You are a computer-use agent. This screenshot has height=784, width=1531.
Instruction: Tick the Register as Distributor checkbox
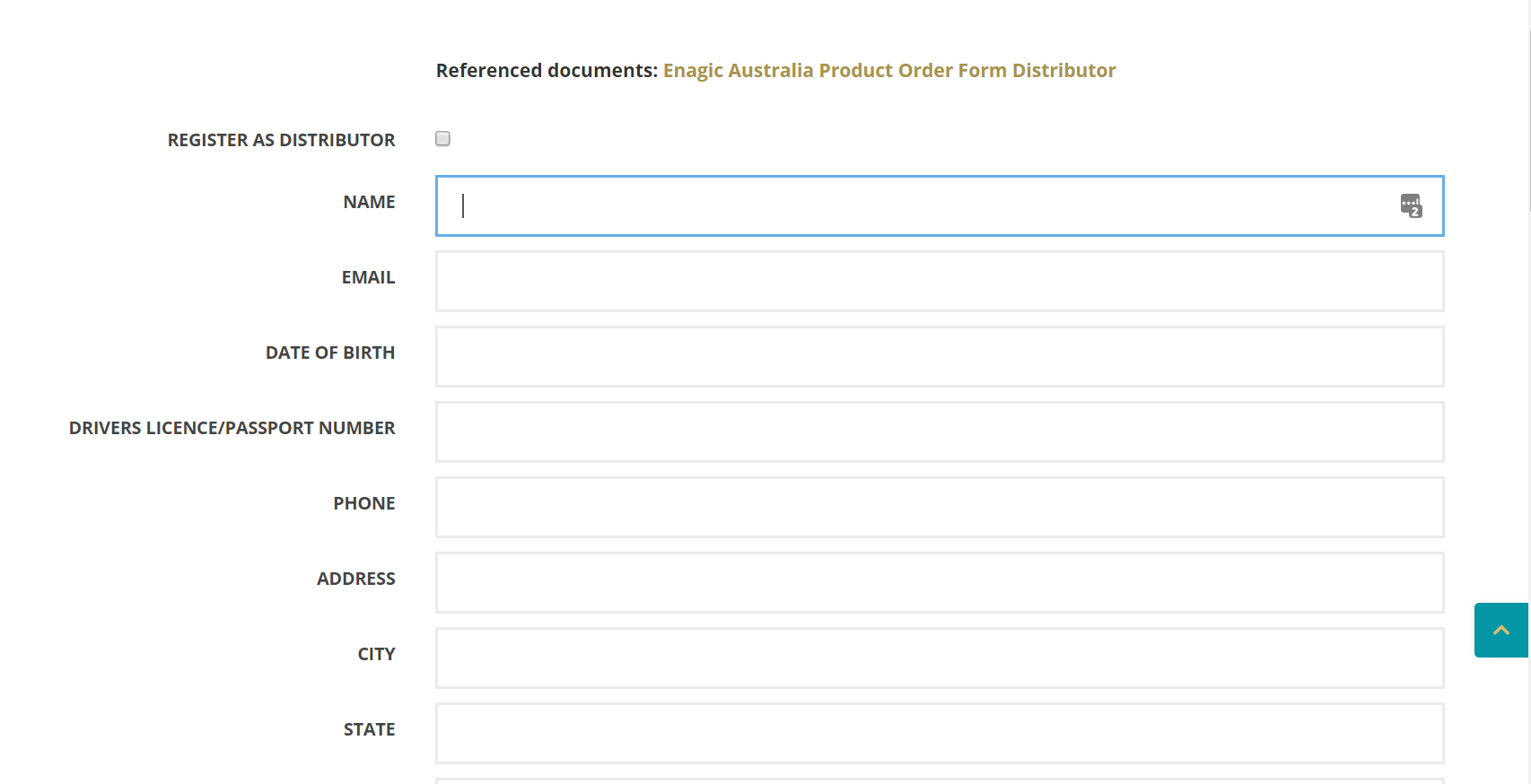442,139
